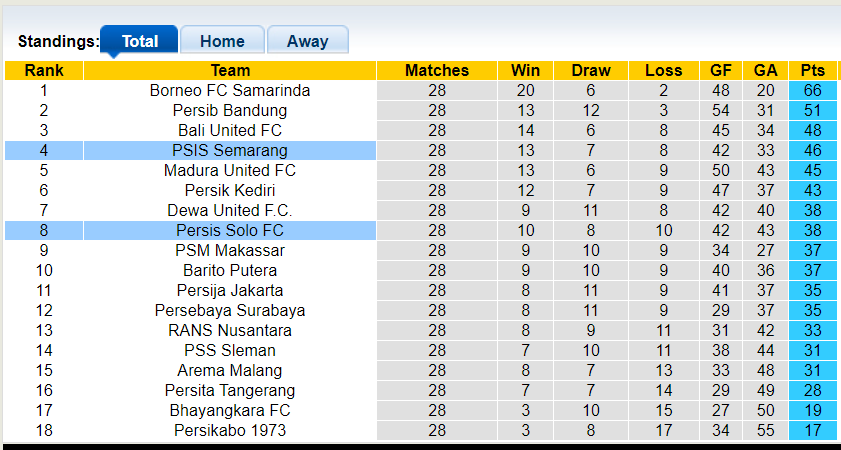Image resolution: width=841 pixels, height=450 pixels.
Task: Click the Rank column header
Action: [44, 70]
